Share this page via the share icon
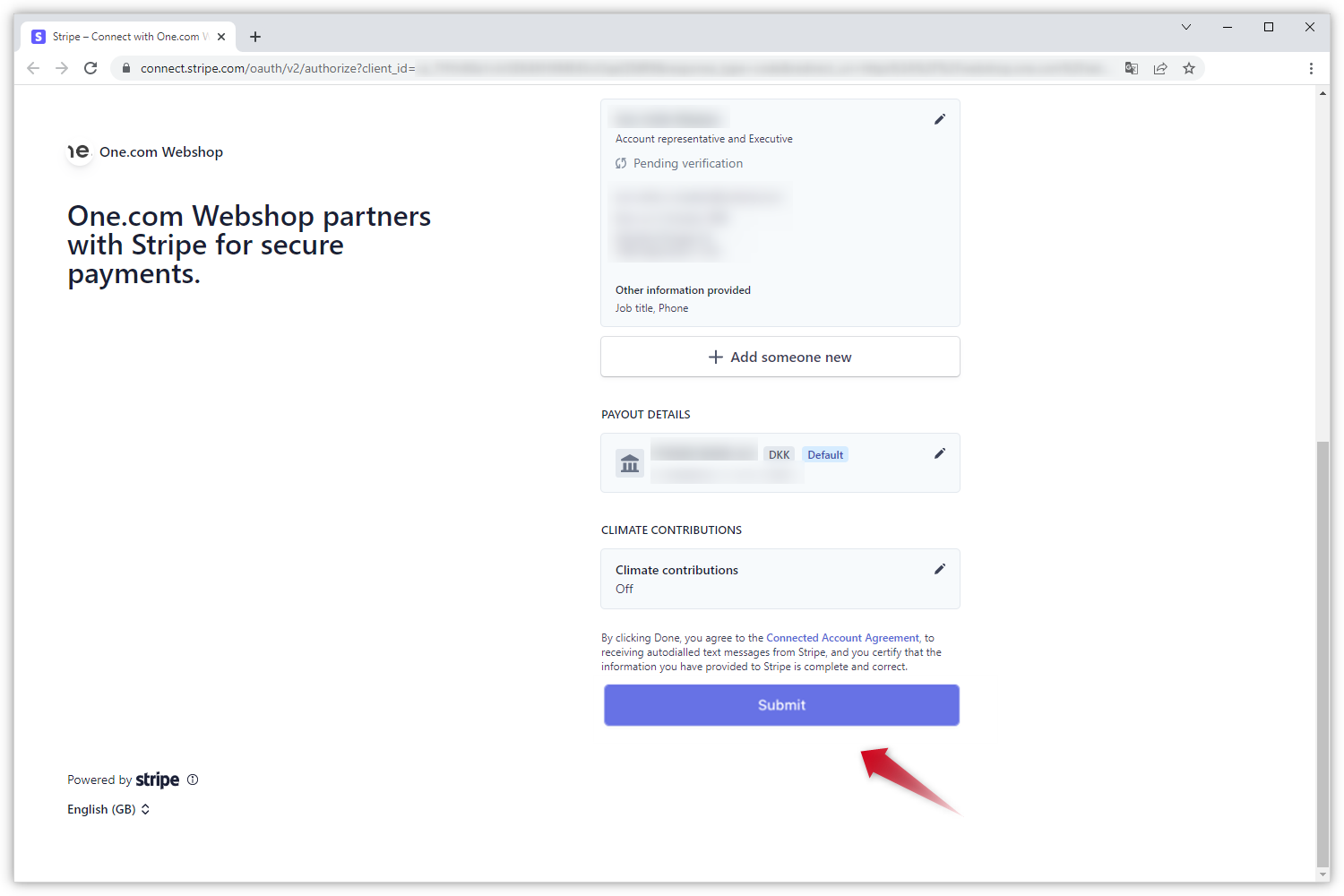Screen dimensions: 1344x896 (1160, 68)
